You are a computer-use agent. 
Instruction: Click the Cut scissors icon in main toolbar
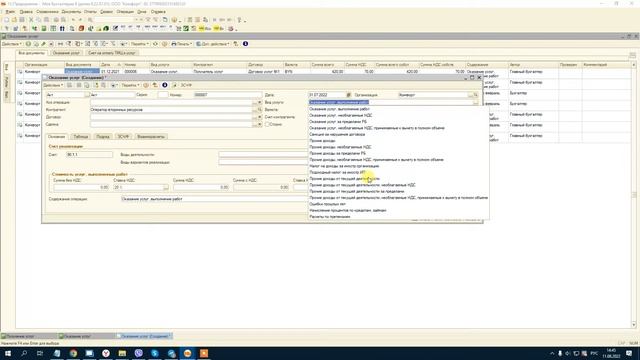(31, 20)
